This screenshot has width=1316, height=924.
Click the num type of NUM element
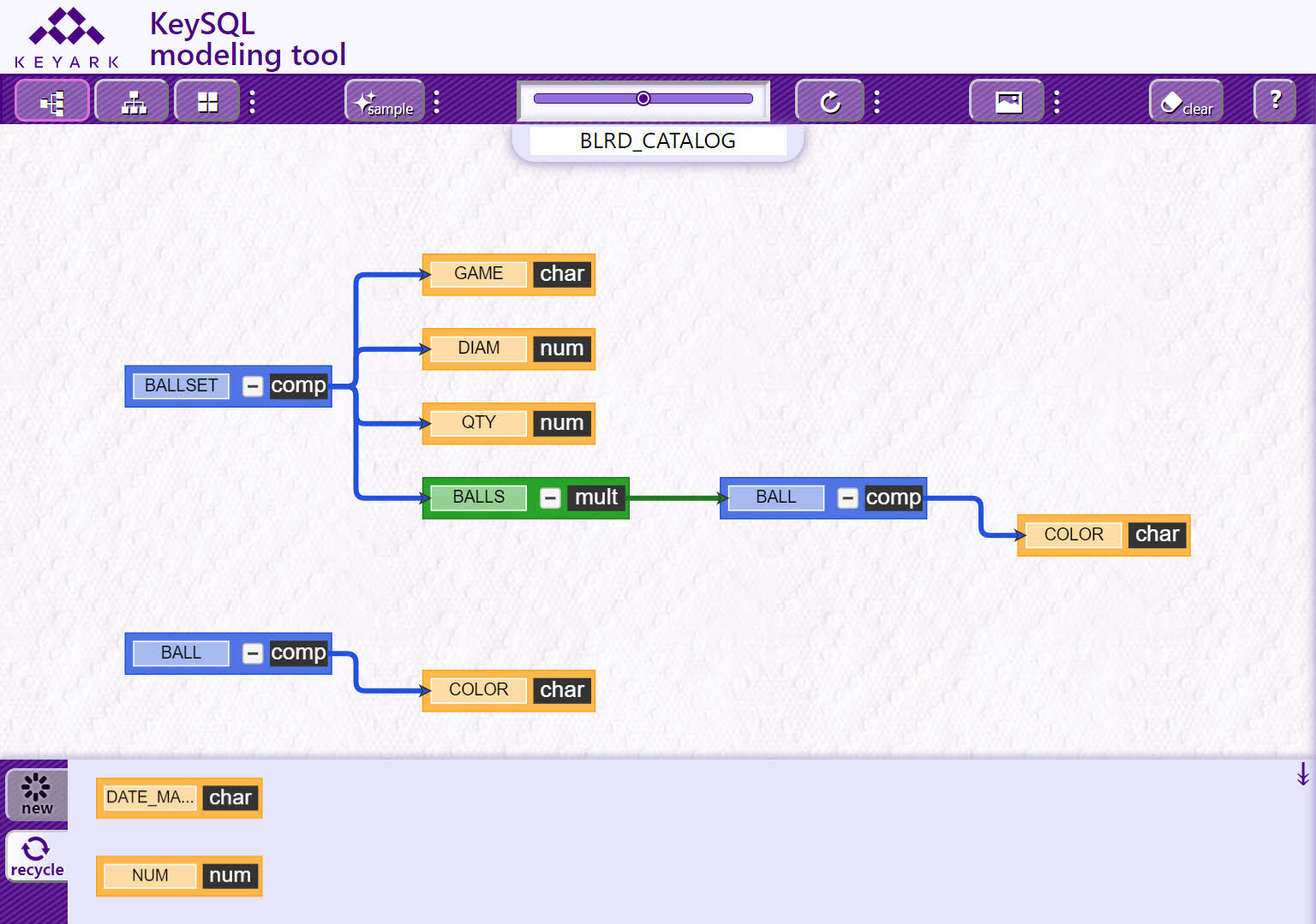[x=230, y=876]
